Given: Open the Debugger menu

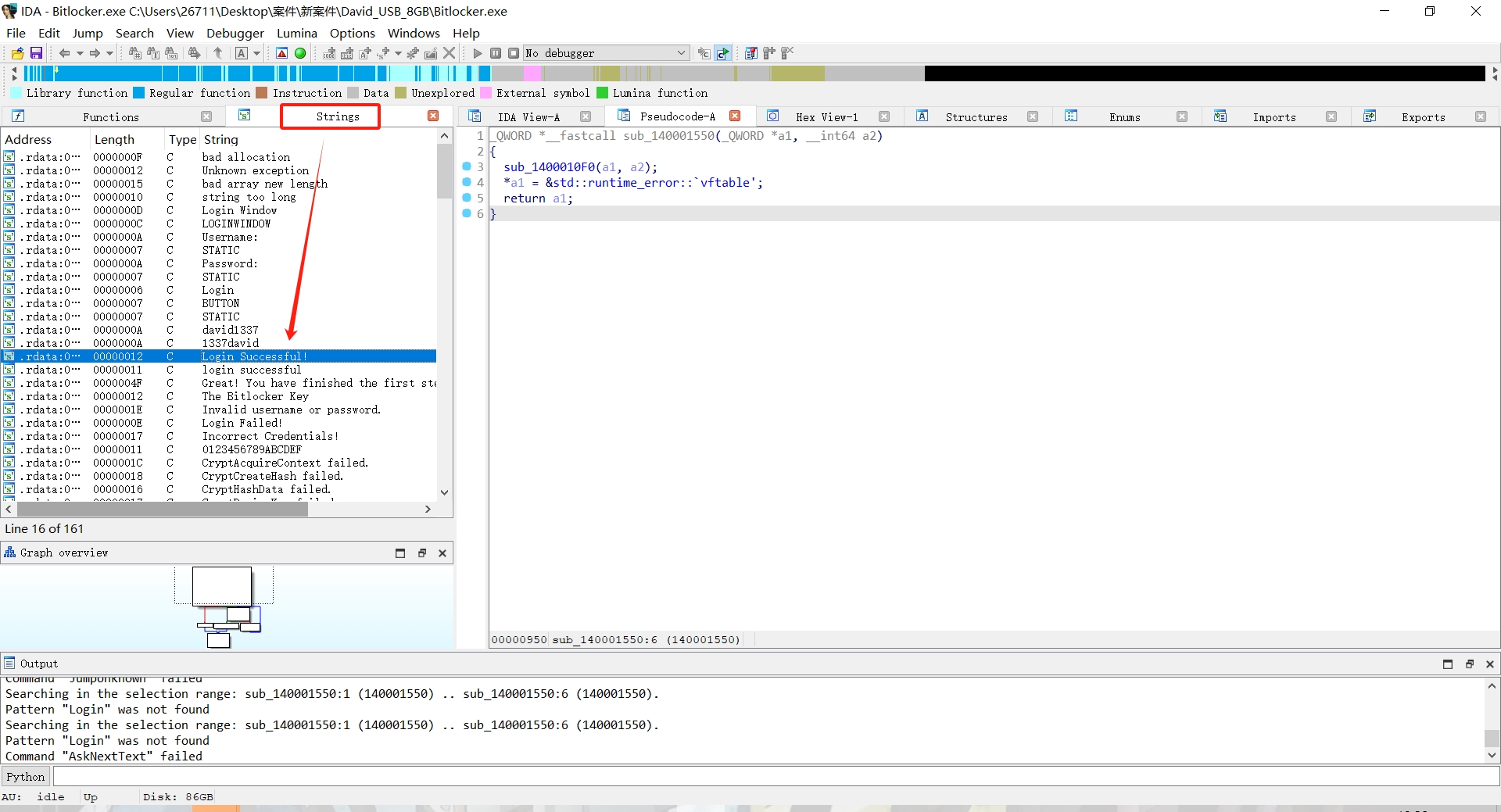Looking at the screenshot, I should 235,33.
